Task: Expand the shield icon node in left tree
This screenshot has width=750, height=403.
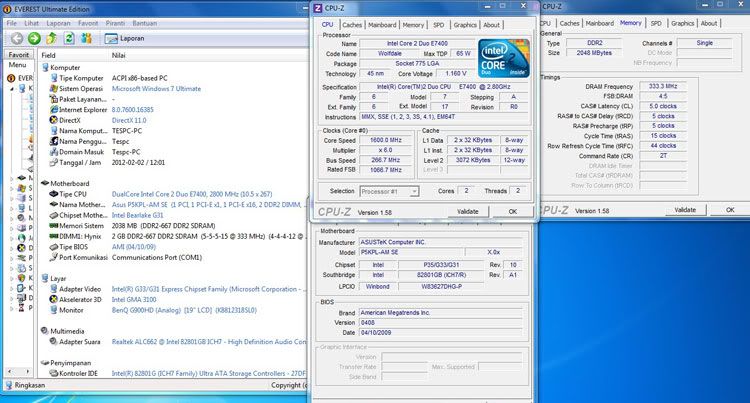Action: [12, 278]
